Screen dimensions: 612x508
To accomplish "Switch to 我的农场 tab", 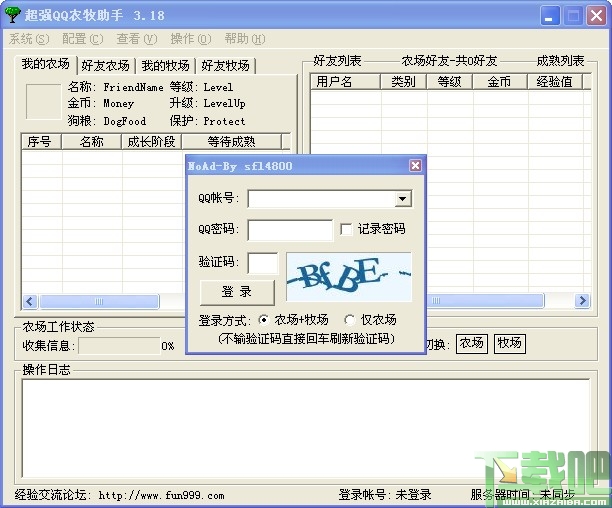I will [46, 64].
